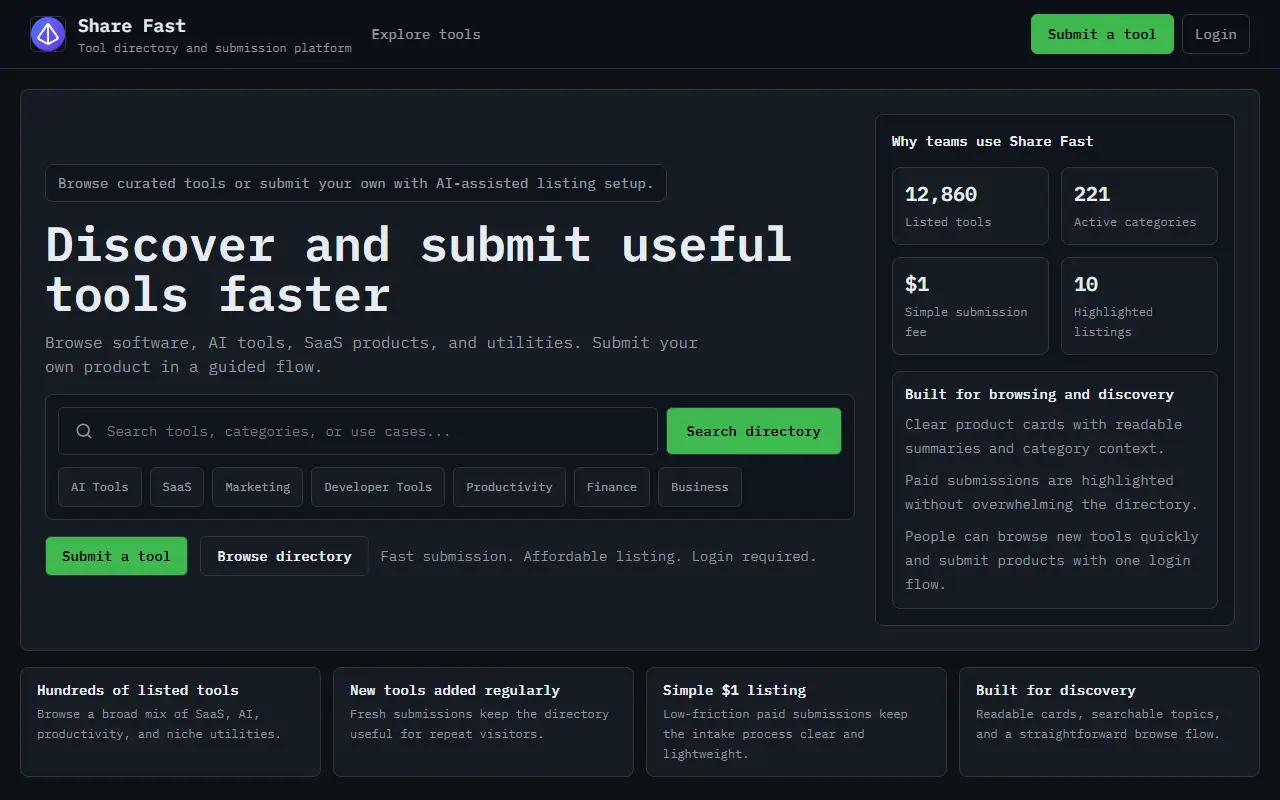
Task: Open the Browse directory button
Action: (x=284, y=556)
